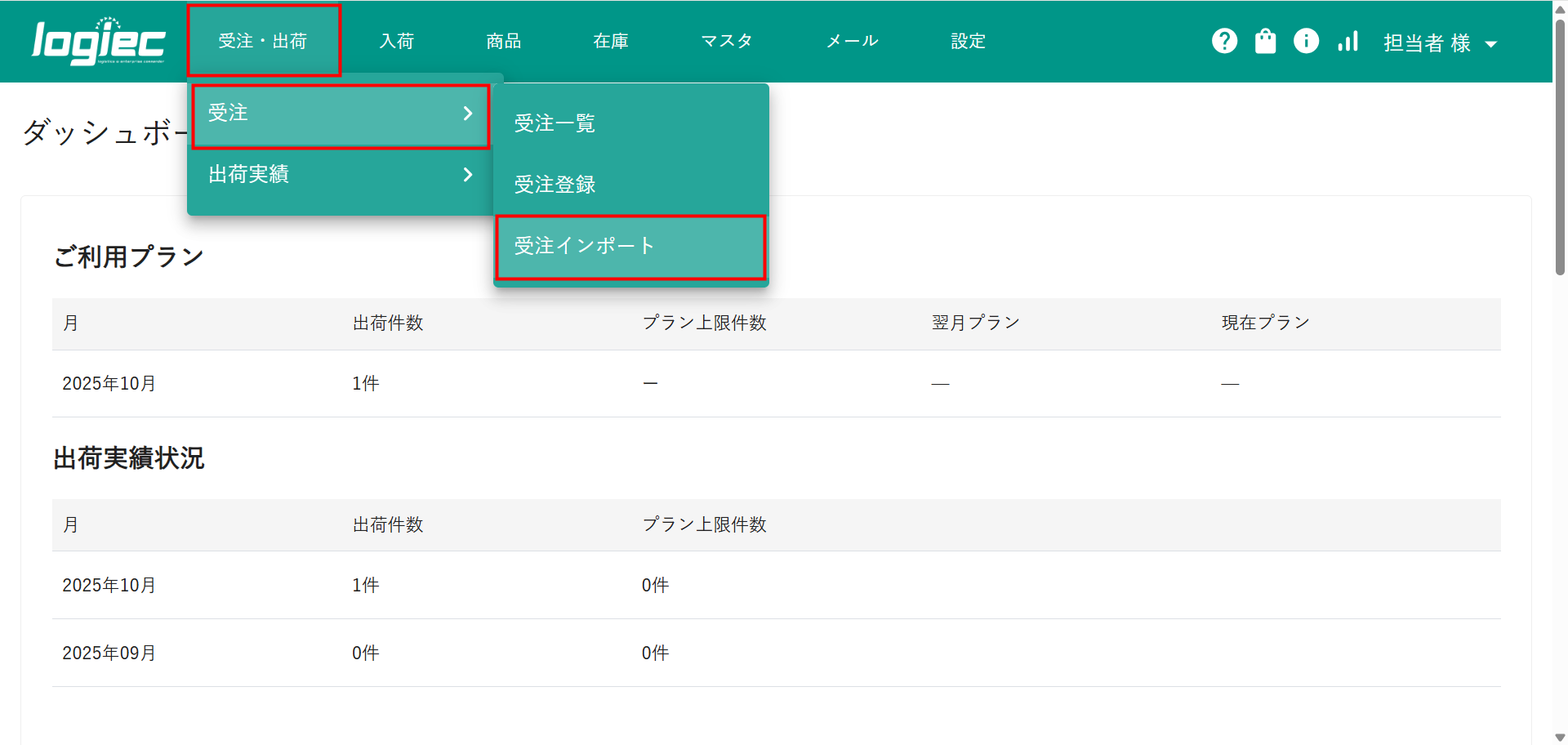Screen dimensions: 1568x745
Task: Expand the 出荷実績 submenu chevron
Action: click(x=468, y=175)
